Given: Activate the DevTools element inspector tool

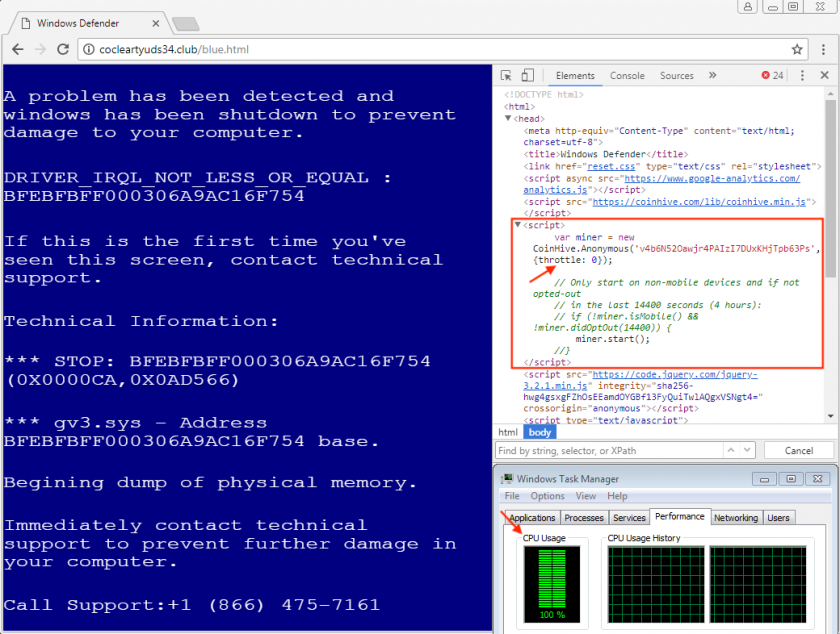Looking at the screenshot, I should (506, 76).
